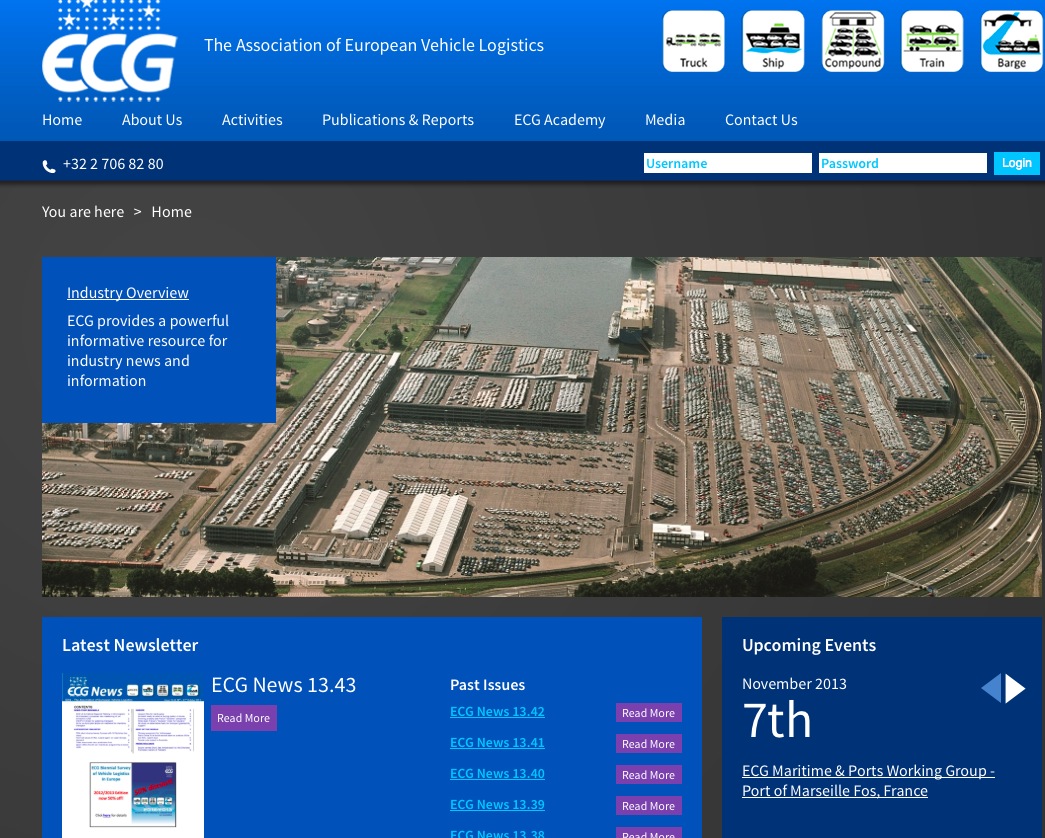Open the ECG Maritime & Ports Working Group event

(x=868, y=781)
